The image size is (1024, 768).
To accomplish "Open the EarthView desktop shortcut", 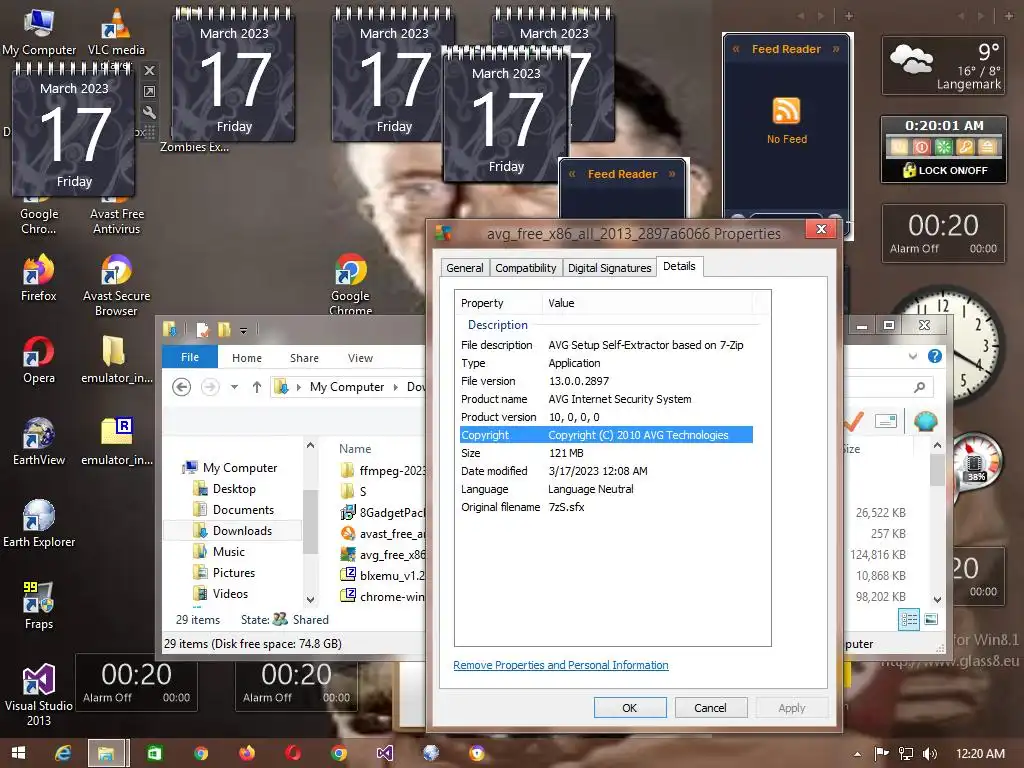I will (x=39, y=441).
